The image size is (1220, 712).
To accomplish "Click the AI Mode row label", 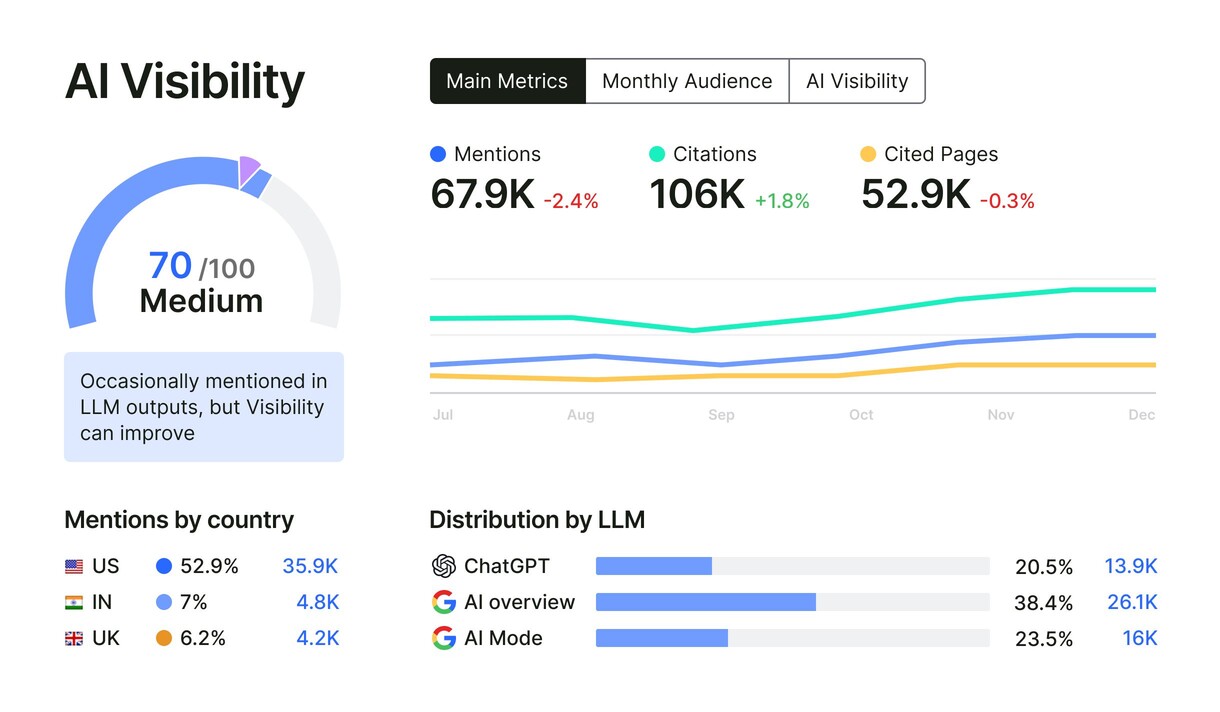I will click(503, 638).
